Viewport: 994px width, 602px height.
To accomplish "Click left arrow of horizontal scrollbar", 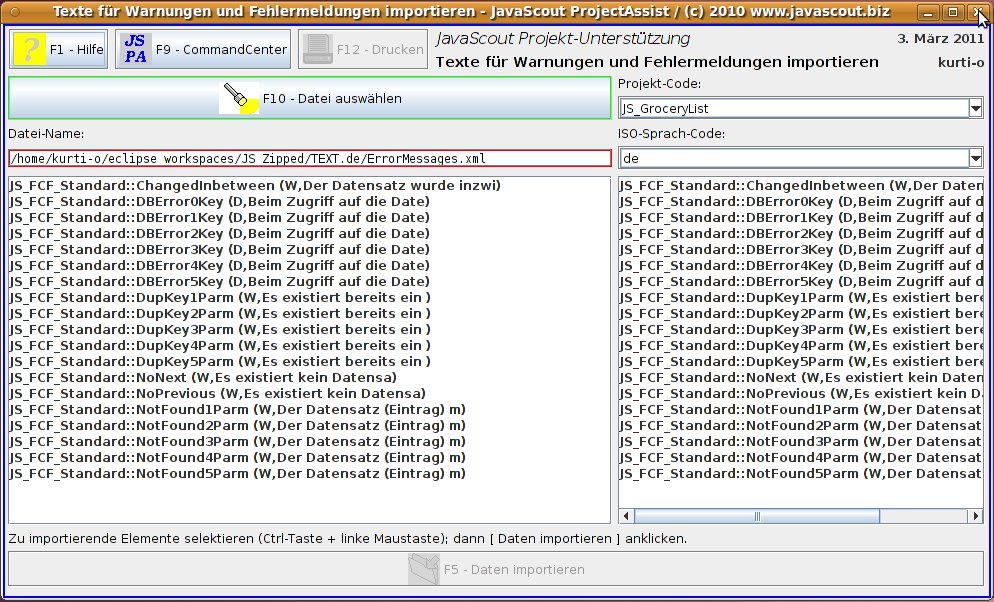I will (x=627, y=516).
